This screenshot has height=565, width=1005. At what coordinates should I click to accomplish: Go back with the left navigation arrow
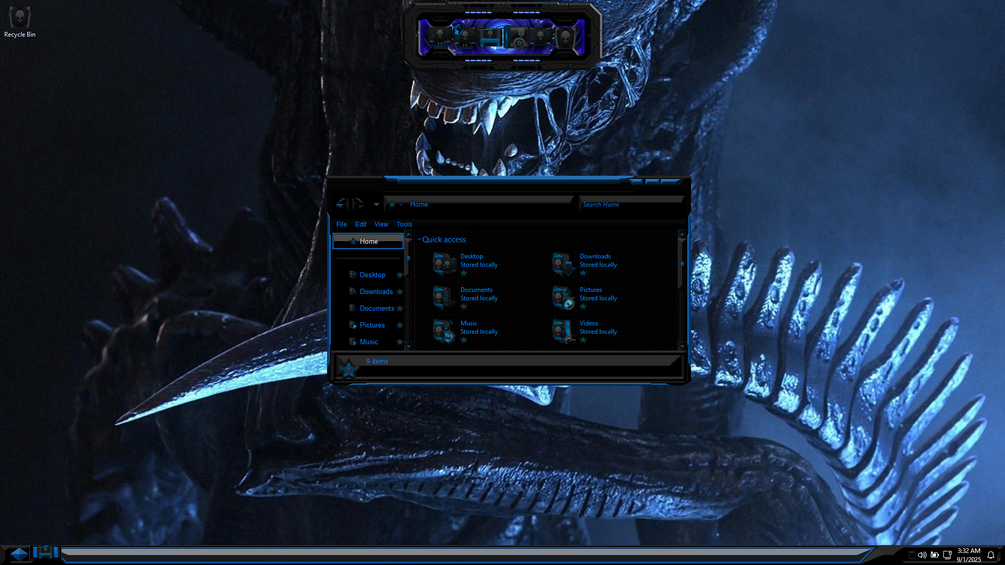click(x=342, y=204)
